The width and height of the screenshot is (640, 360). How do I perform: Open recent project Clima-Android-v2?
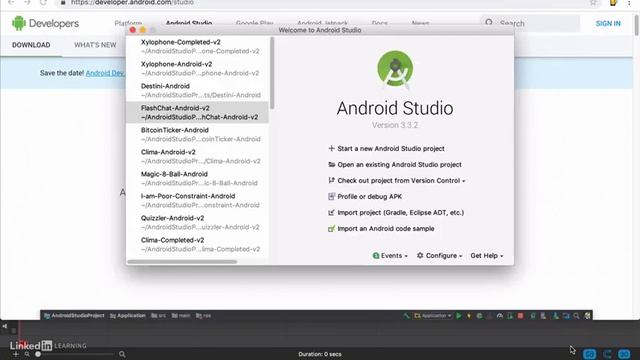(x=198, y=157)
